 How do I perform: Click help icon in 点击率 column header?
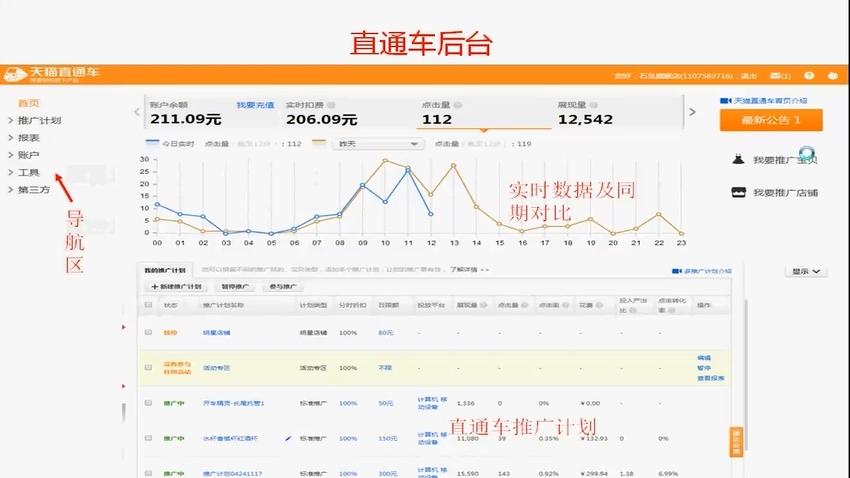click(x=565, y=305)
